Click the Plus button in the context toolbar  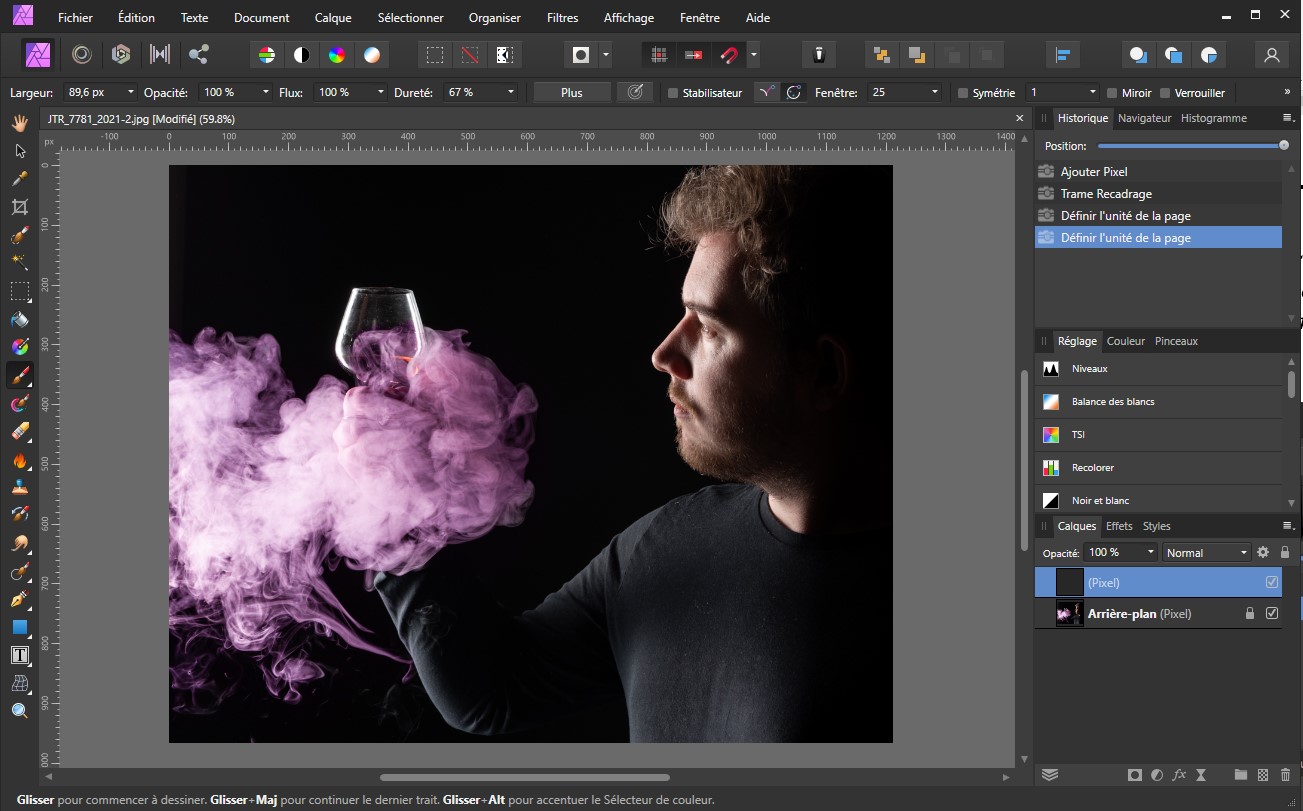click(x=571, y=92)
